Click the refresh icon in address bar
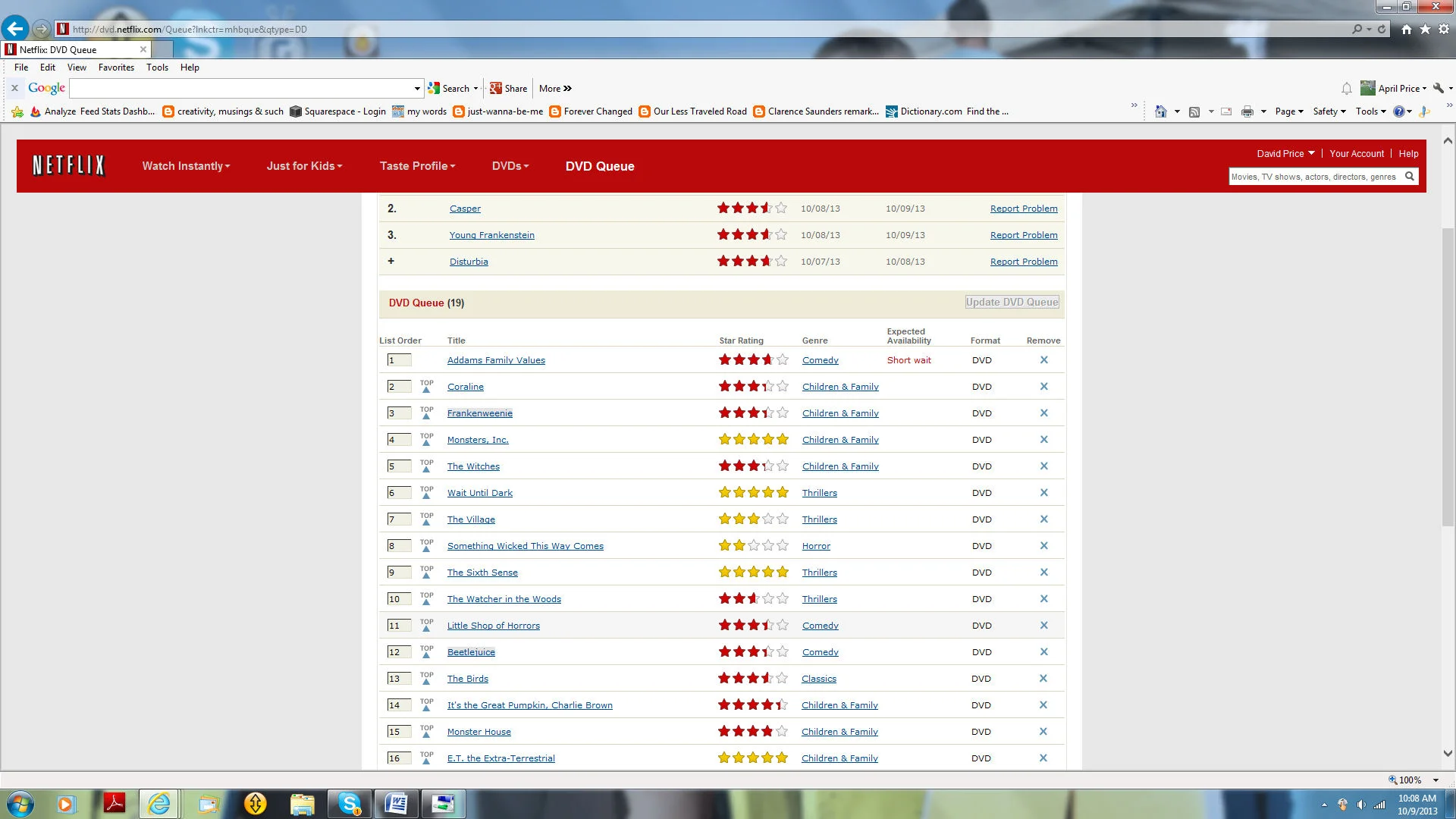This screenshot has height=819, width=1456. point(1382,30)
